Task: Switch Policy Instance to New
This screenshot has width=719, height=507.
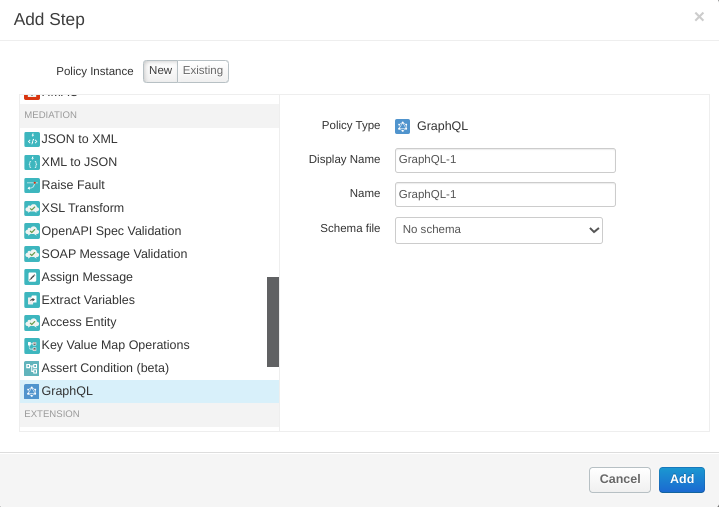Action: pos(160,71)
